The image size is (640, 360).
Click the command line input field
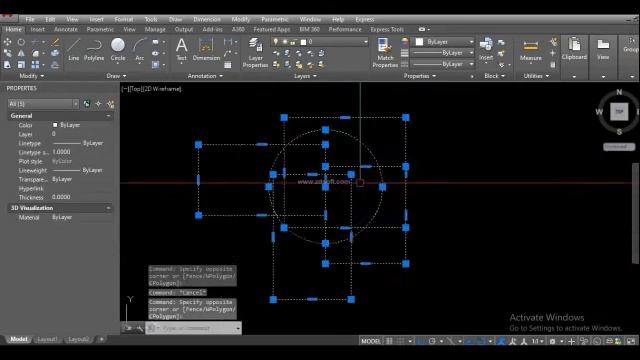point(193,328)
